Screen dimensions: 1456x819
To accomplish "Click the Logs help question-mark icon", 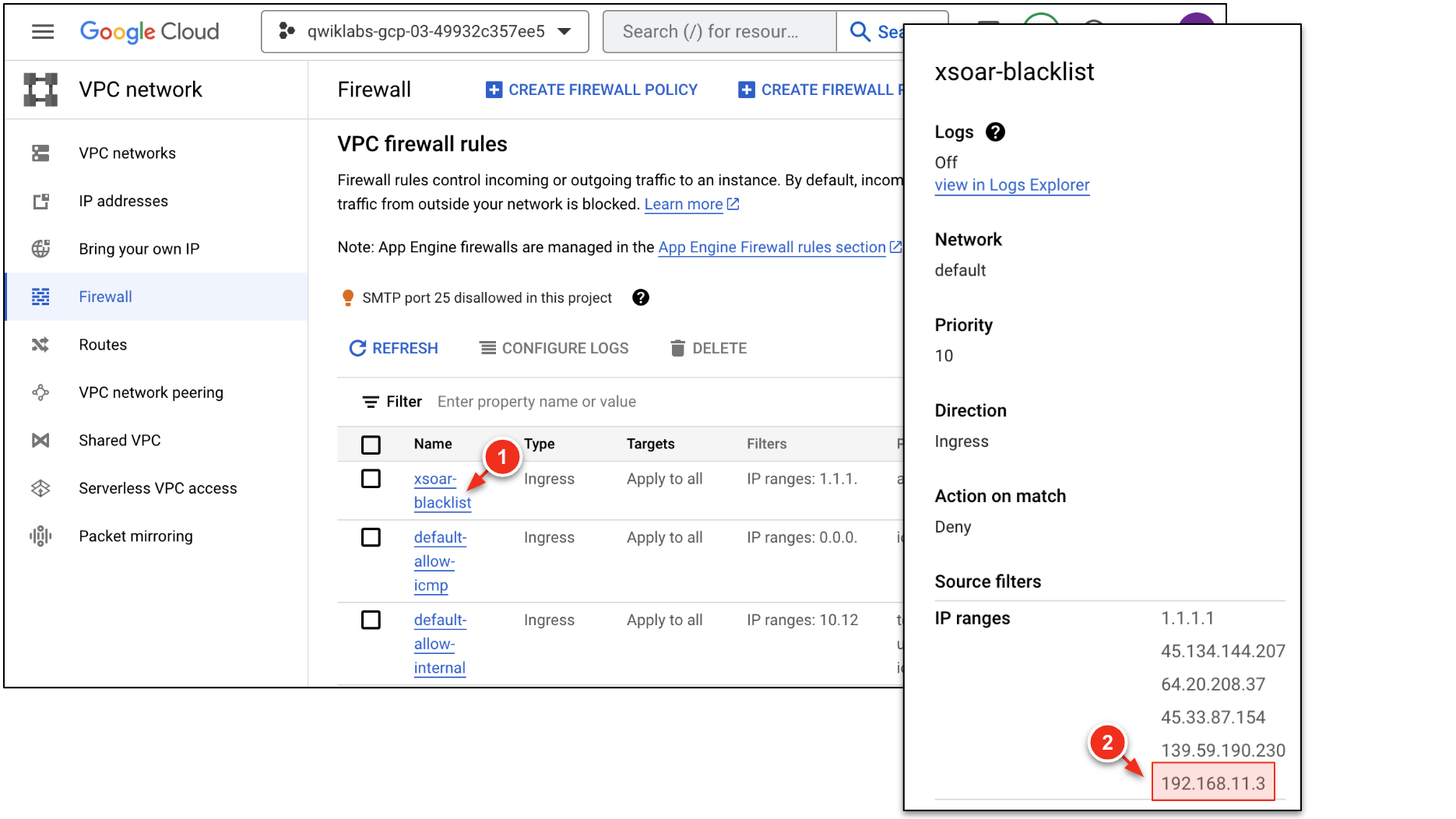I will click(x=995, y=132).
